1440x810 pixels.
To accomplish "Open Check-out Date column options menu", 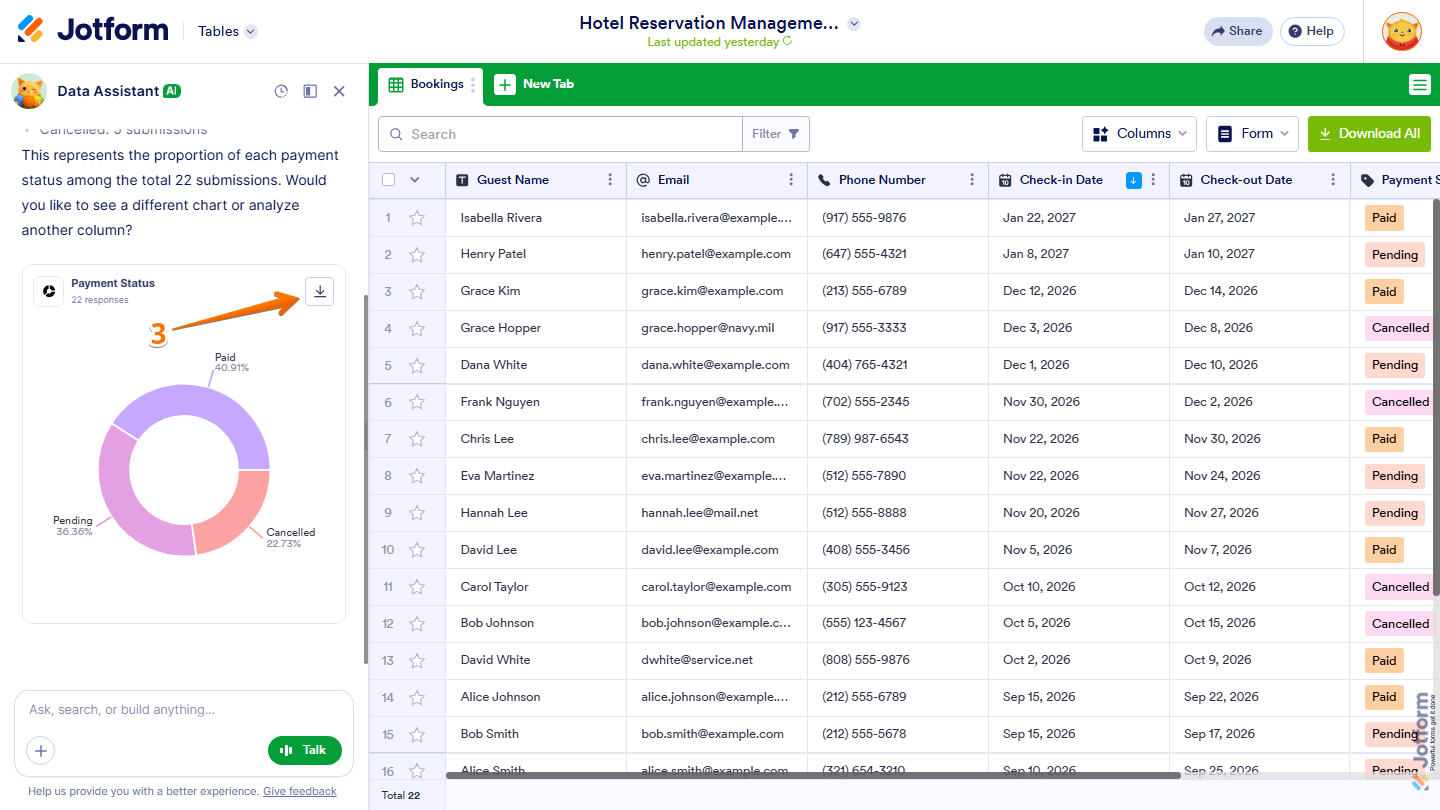I will [1333, 180].
